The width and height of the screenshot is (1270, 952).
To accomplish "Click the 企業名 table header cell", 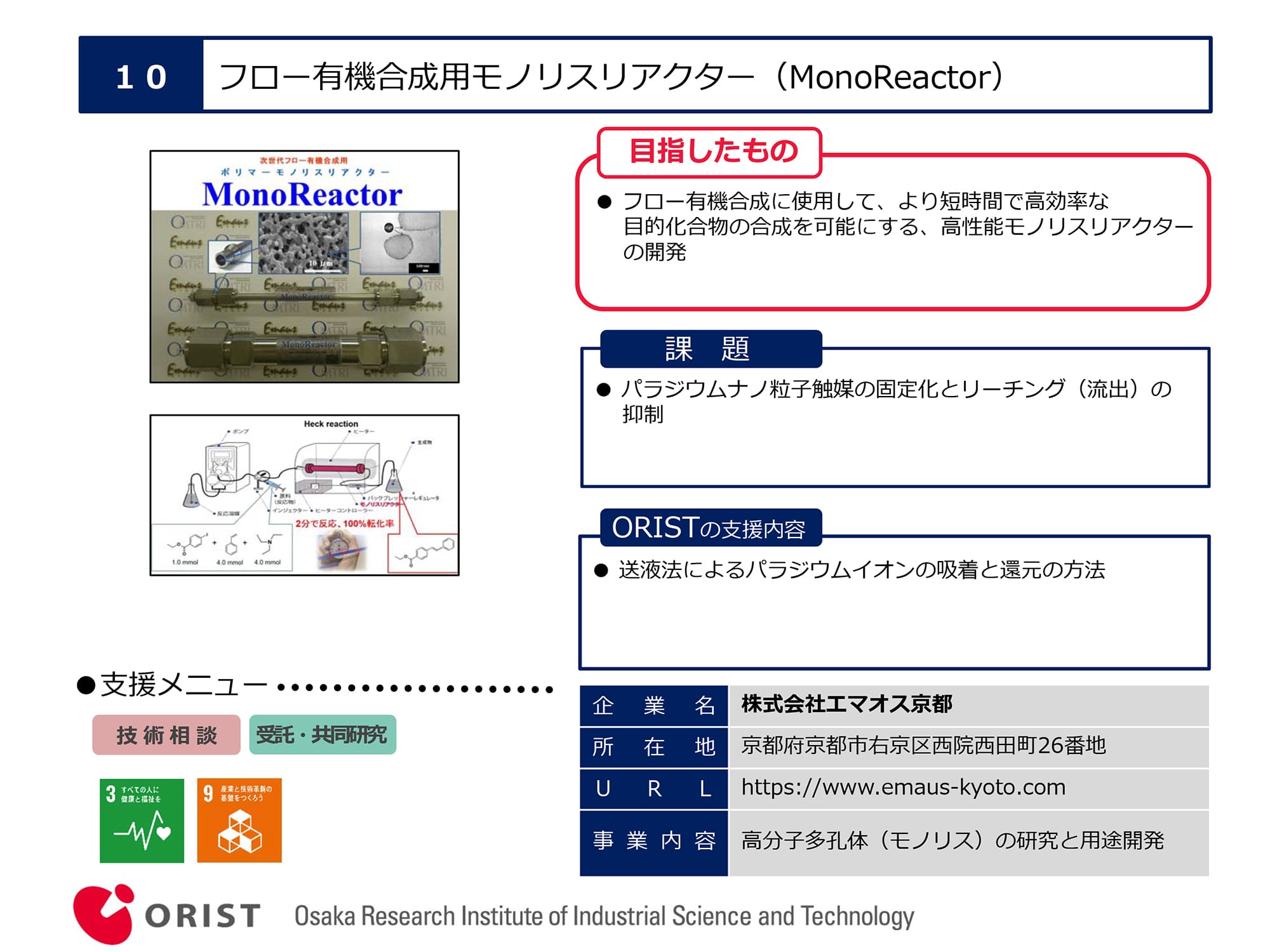I will pyautogui.click(x=653, y=705).
